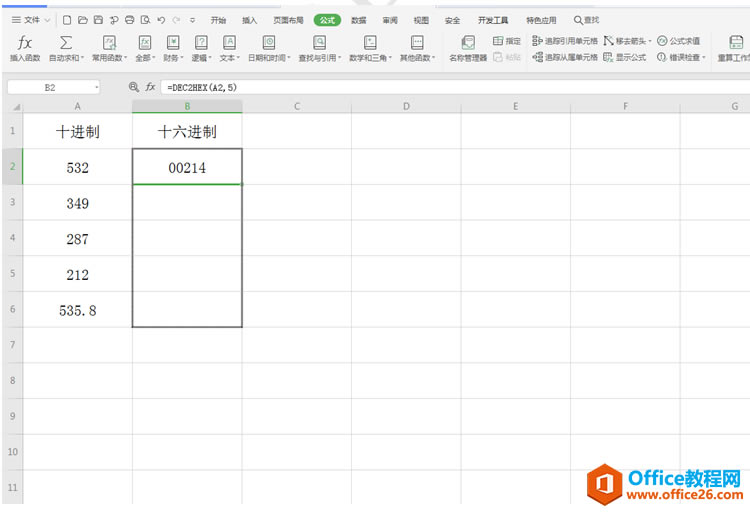The image size is (750, 512).
Task: Click cell A5 with value 212
Action: tap(77, 274)
